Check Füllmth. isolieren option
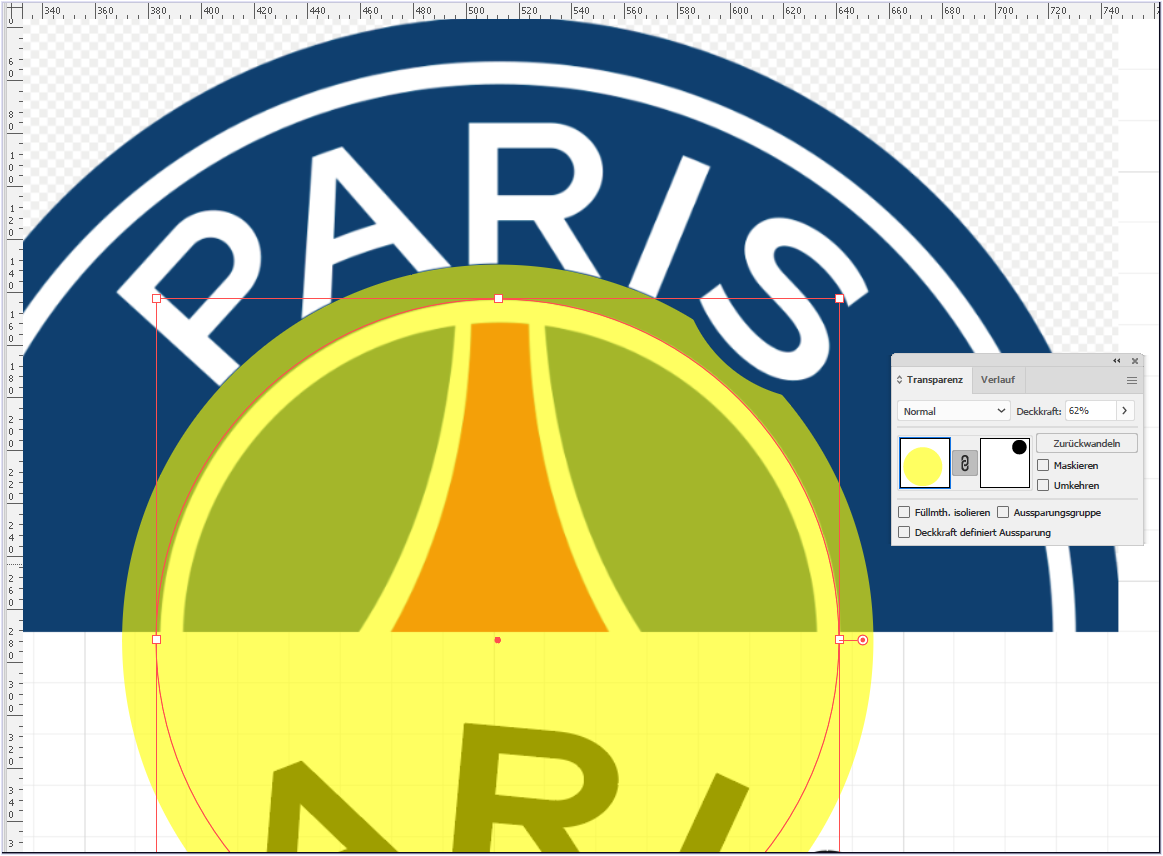The image size is (1163, 856). (x=904, y=512)
